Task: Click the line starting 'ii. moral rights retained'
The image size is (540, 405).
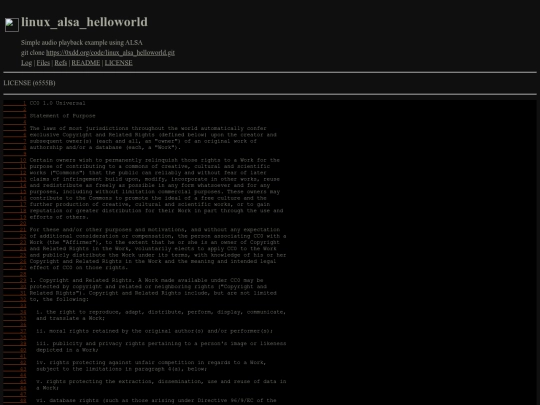Action: click(155, 331)
